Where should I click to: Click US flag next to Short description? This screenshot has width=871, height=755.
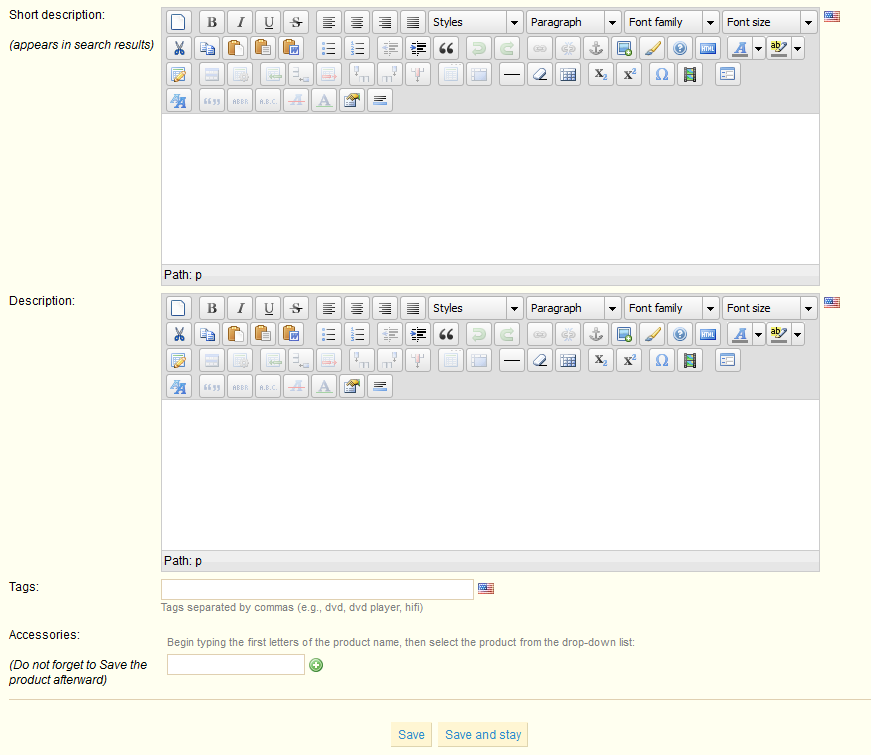[832, 17]
